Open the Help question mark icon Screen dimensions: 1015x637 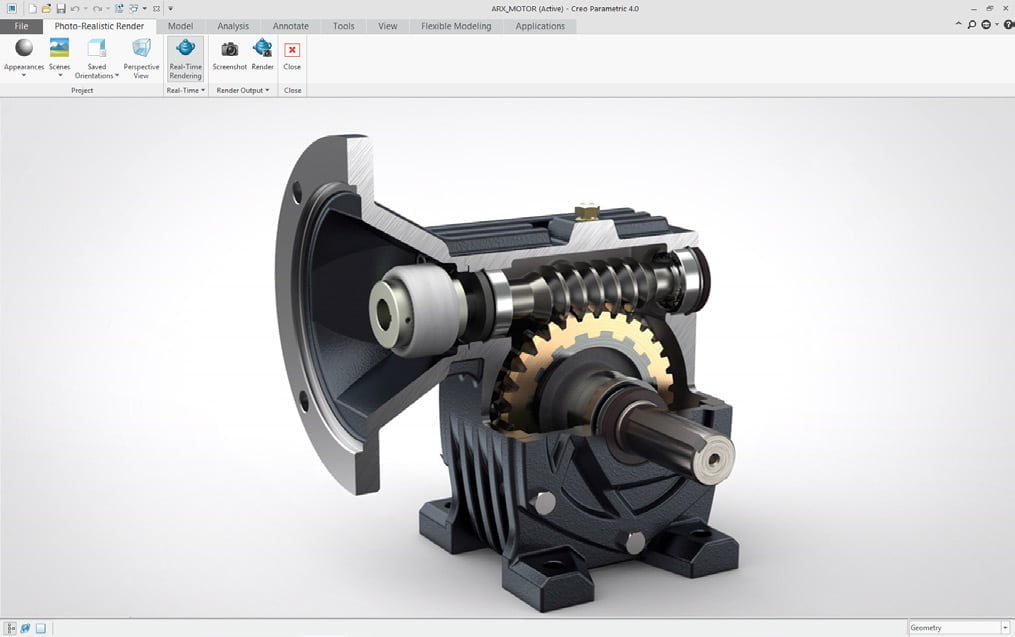coord(1007,25)
